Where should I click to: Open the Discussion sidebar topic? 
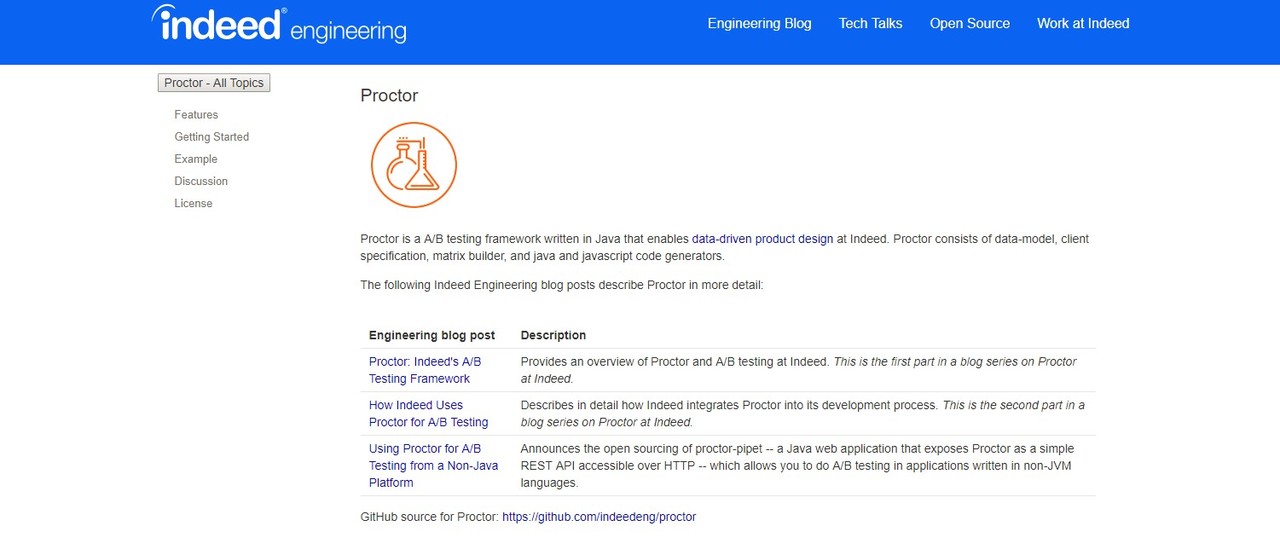(x=201, y=181)
